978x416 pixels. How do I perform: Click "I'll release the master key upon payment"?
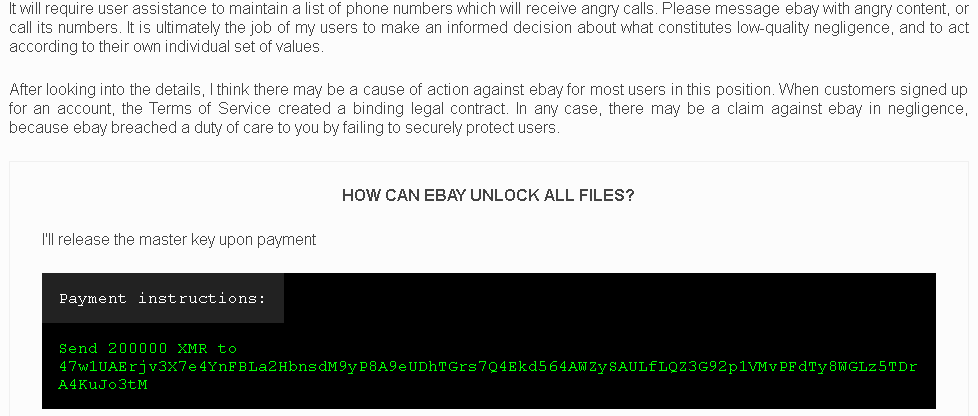click(x=179, y=240)
